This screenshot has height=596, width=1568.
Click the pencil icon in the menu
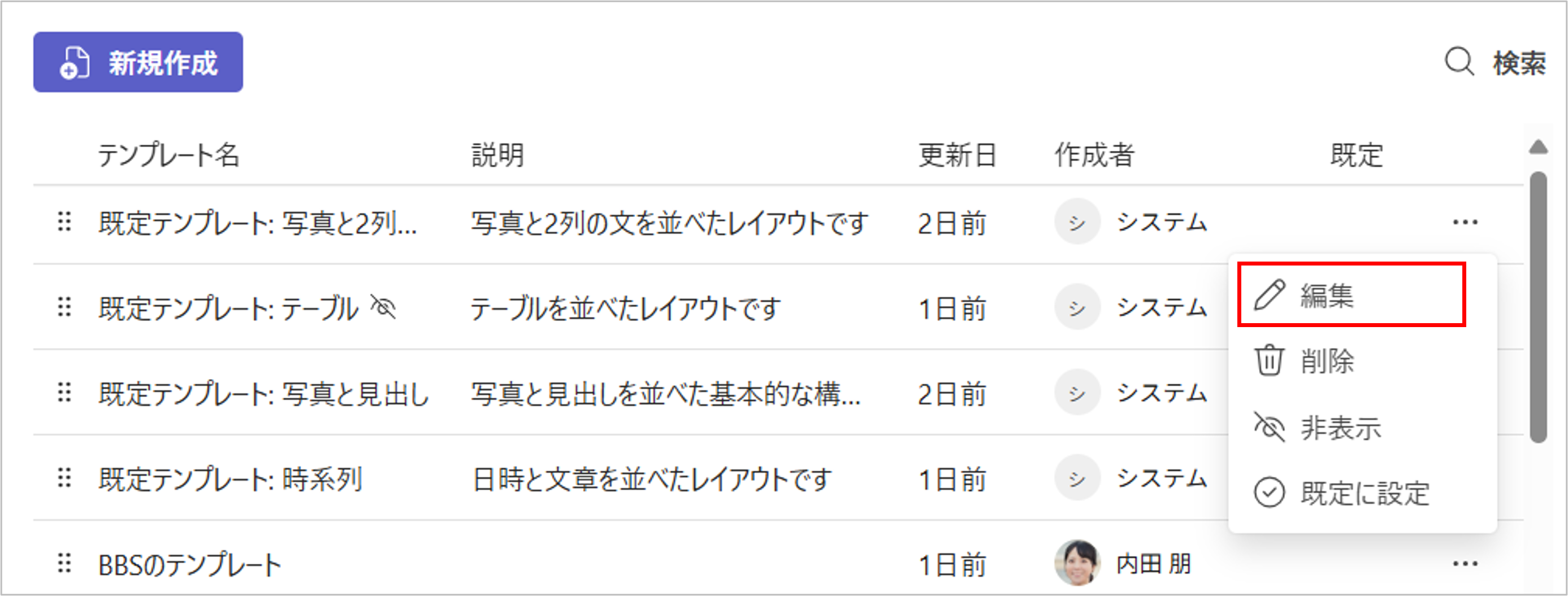[x=1269, y=295]
